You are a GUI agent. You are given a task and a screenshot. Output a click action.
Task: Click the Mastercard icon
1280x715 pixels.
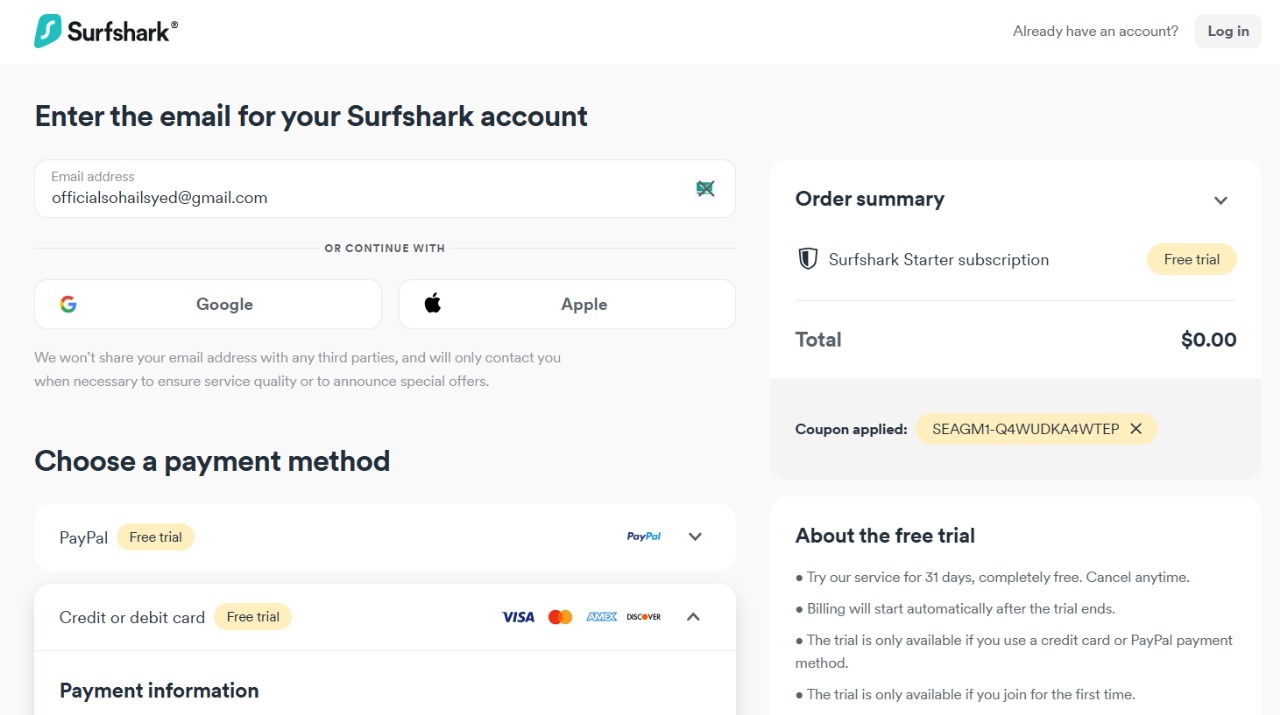tap(560, 616)
